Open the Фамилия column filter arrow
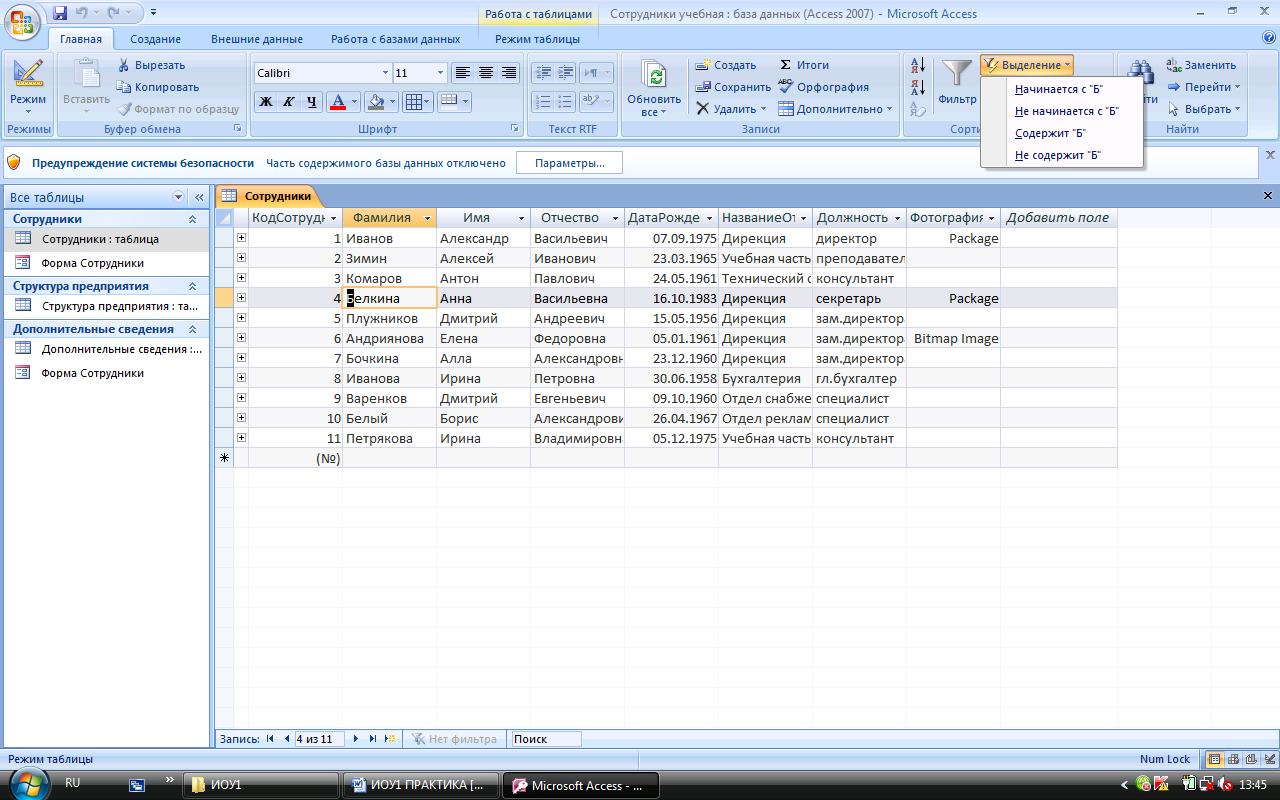Image resolution: width=1280 pixels, height=800 pixels. coord(428,218)
